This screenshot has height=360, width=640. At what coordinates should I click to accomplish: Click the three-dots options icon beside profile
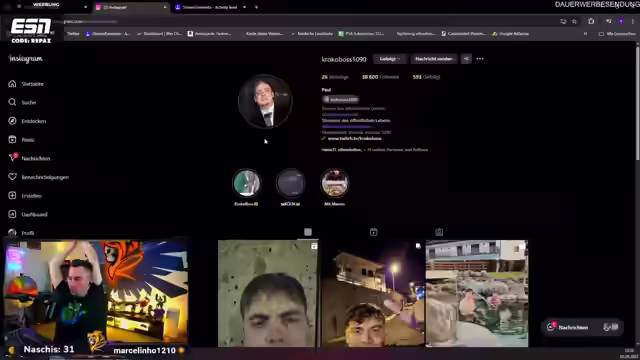pos(480,59)
